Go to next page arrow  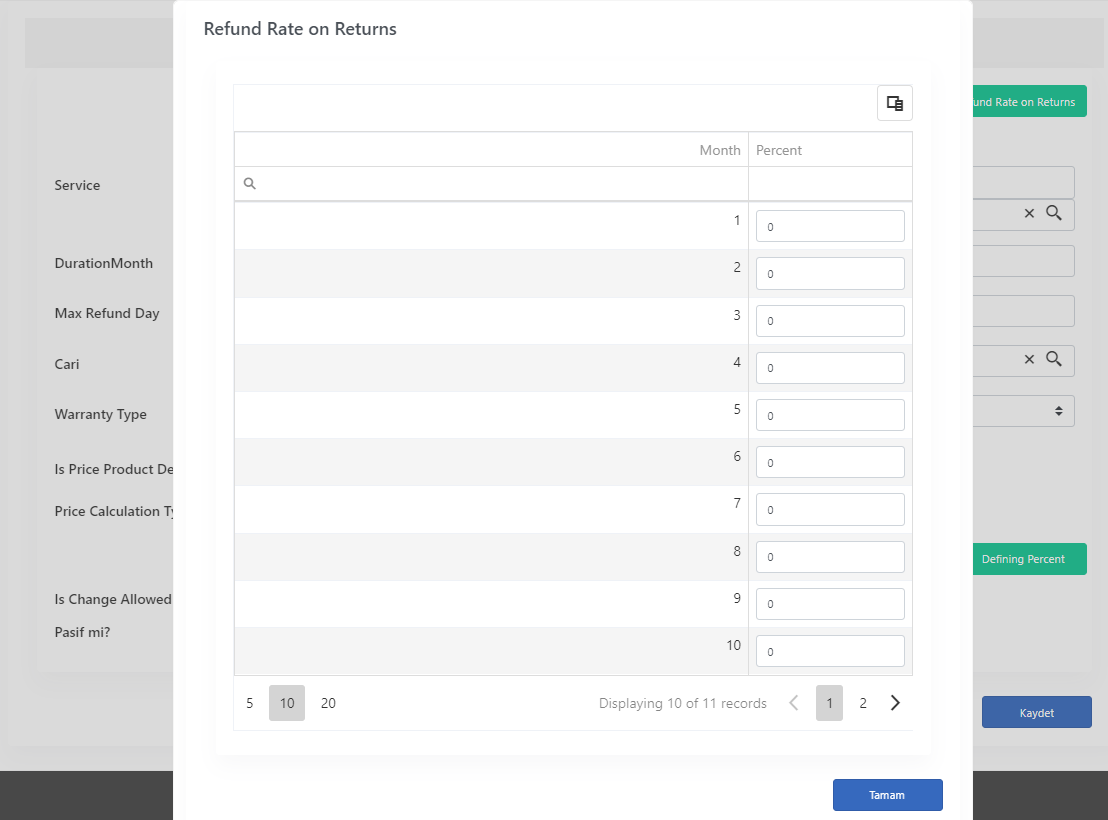point(895,703)
